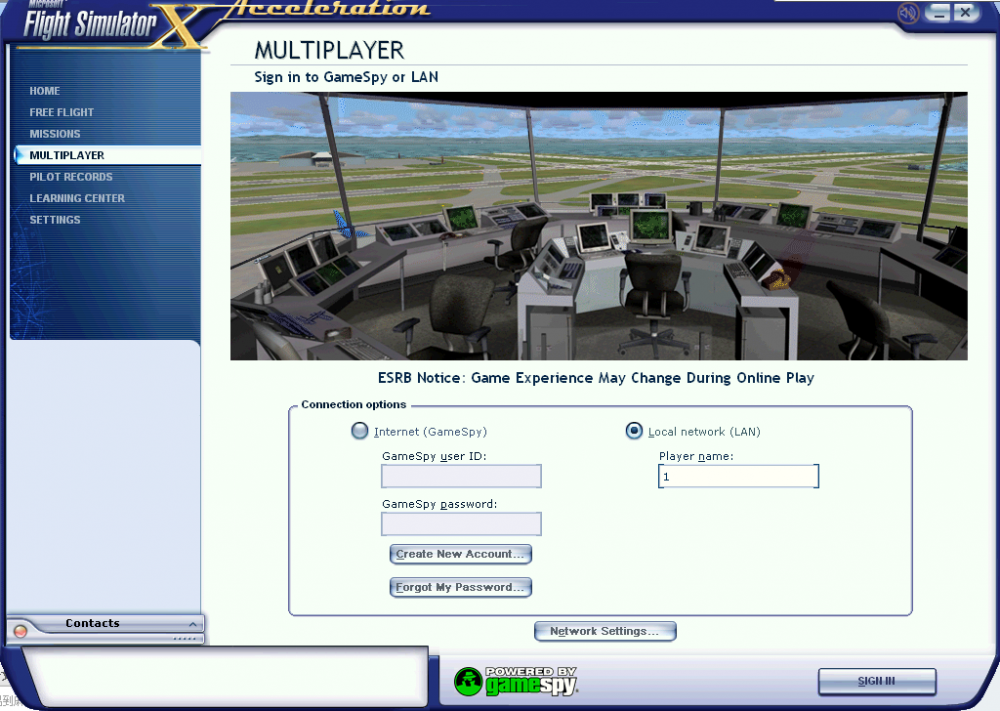The image size is (1000, 711).
Task: Open Network Settings dialog
Action: [605, 632]
